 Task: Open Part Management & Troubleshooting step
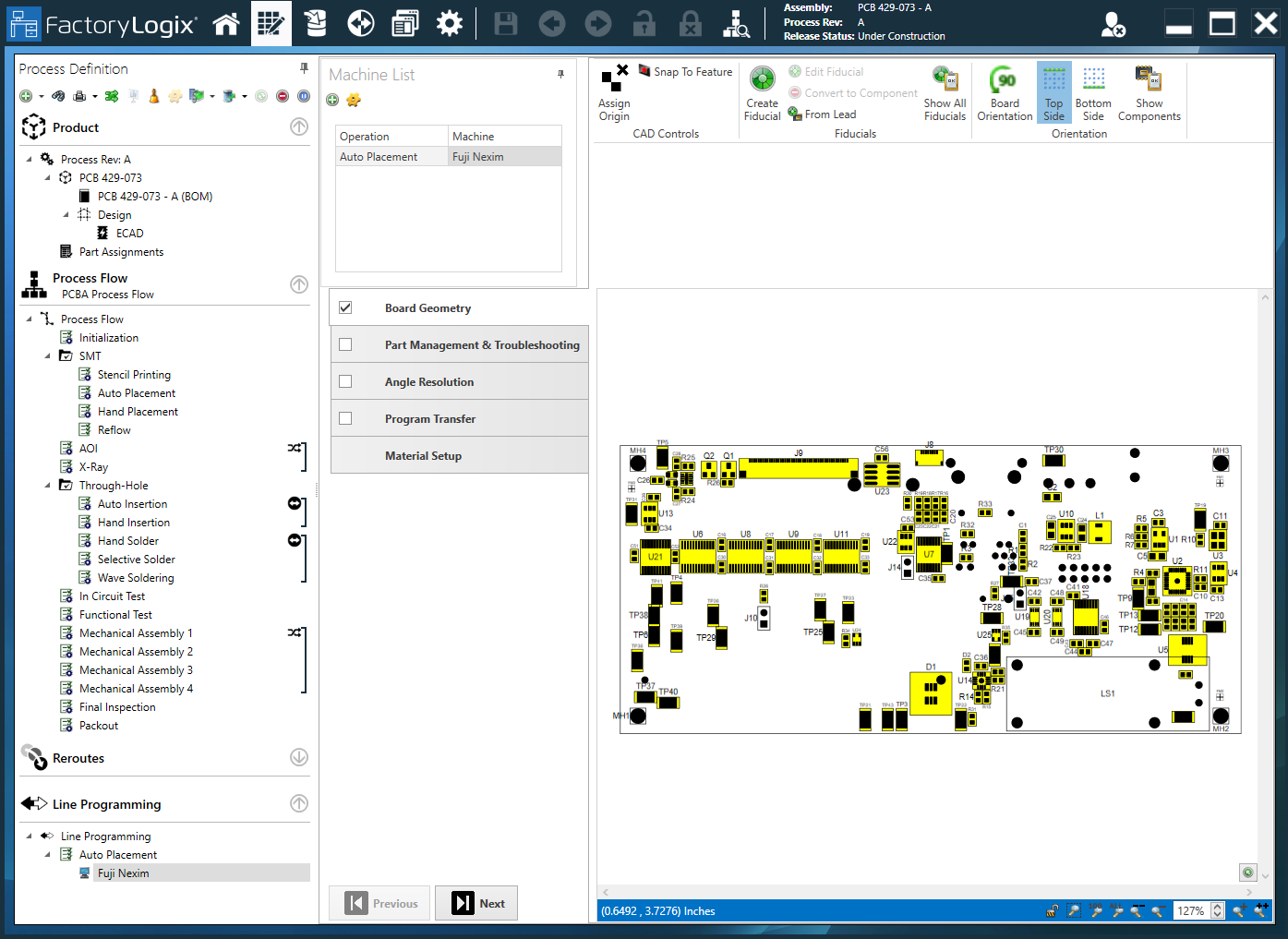coord(481,345)
